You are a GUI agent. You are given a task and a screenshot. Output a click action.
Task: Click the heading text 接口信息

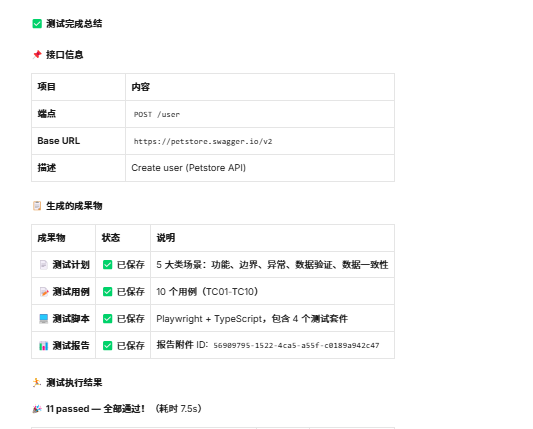click(65, 55)
